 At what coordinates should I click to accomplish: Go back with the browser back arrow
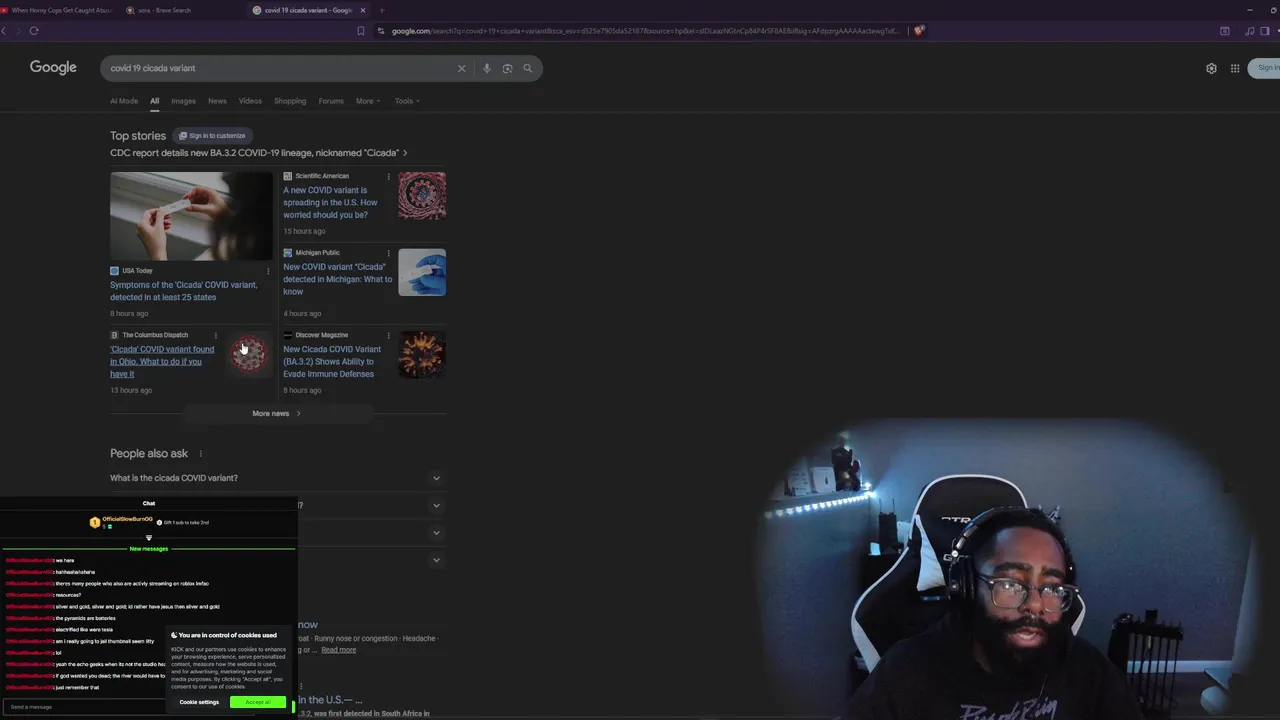(4, 31)
